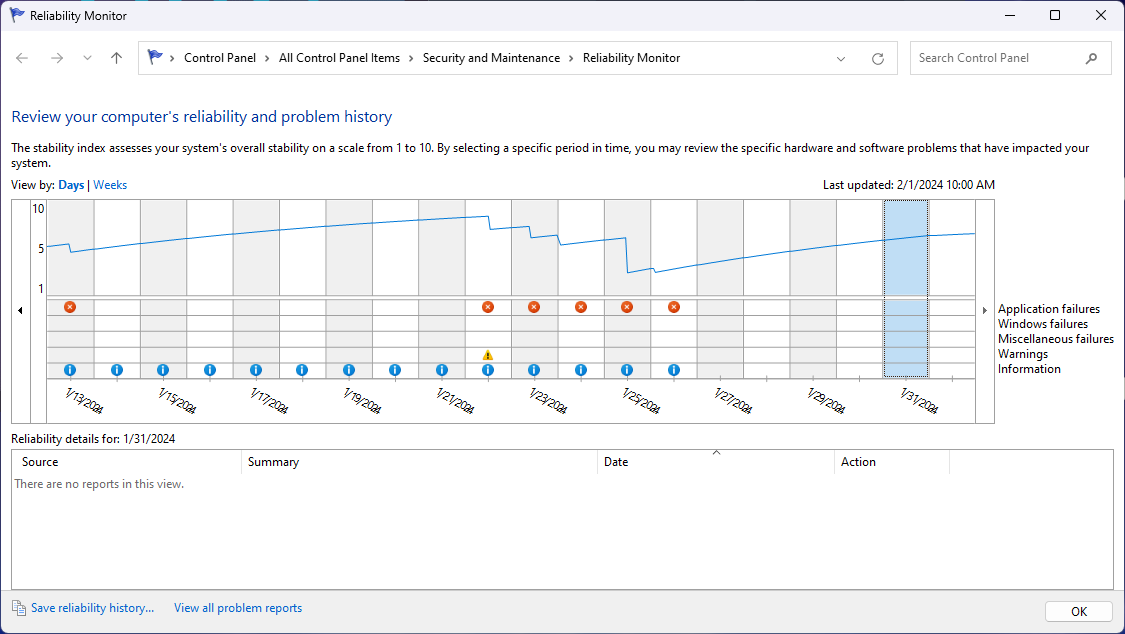Expand the chevron after Security and Maintenance
Image resolution: width=1125 pixels, height=634 pixels.
(x=571, y=58)
